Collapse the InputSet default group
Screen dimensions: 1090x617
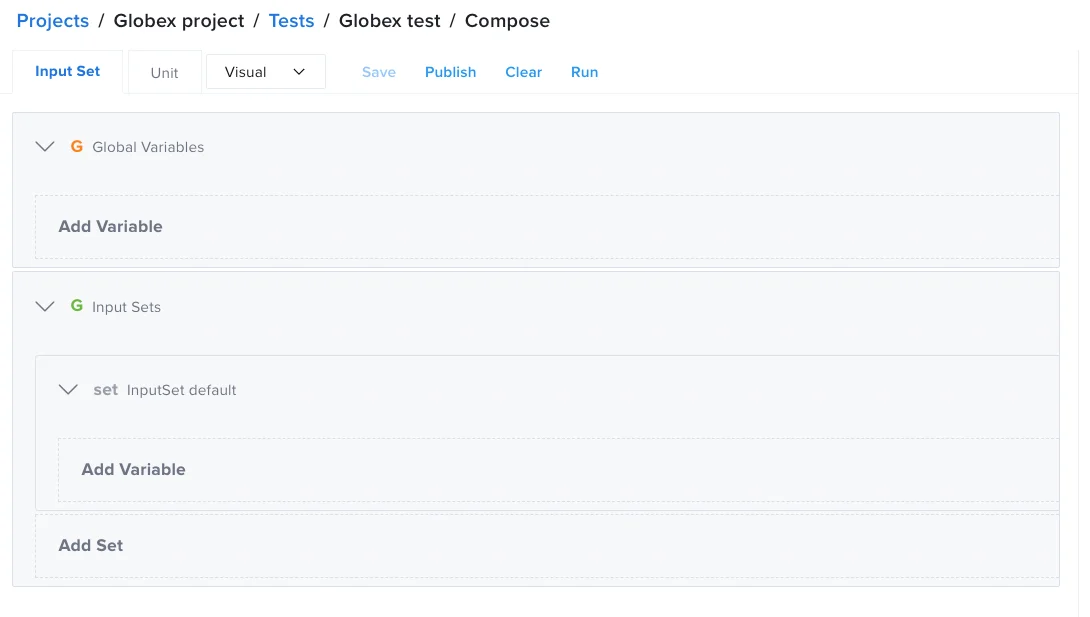tap(68, 390)
